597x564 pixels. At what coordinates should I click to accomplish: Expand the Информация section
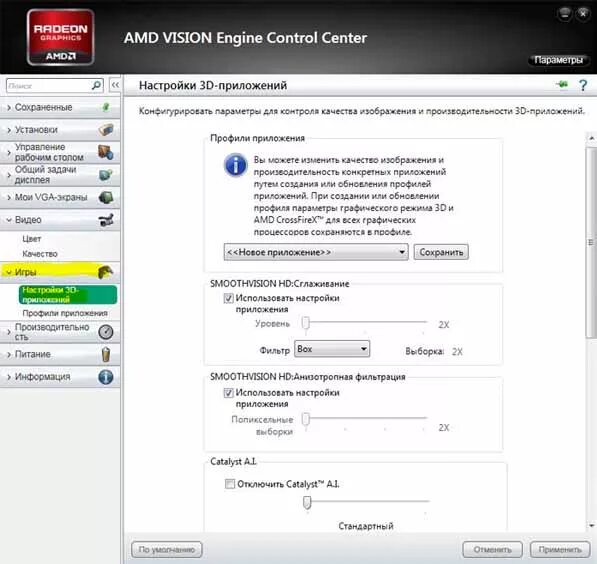pyautogui.click(x=9, y=377)
